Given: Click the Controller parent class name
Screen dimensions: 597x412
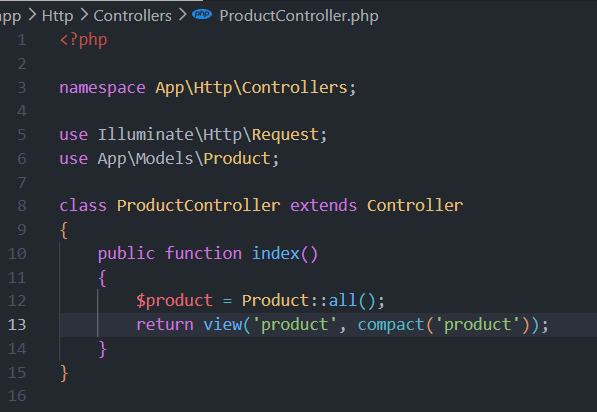Looking at the screenshot, I should coord(415,206).
